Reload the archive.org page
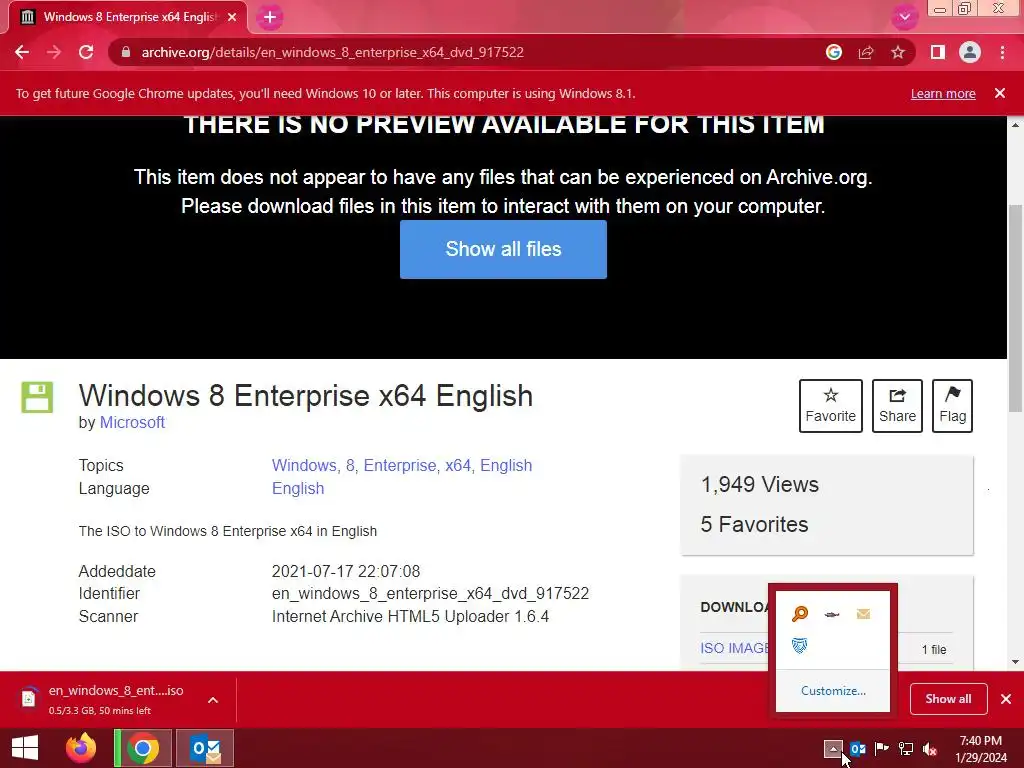 click(86, 52)
